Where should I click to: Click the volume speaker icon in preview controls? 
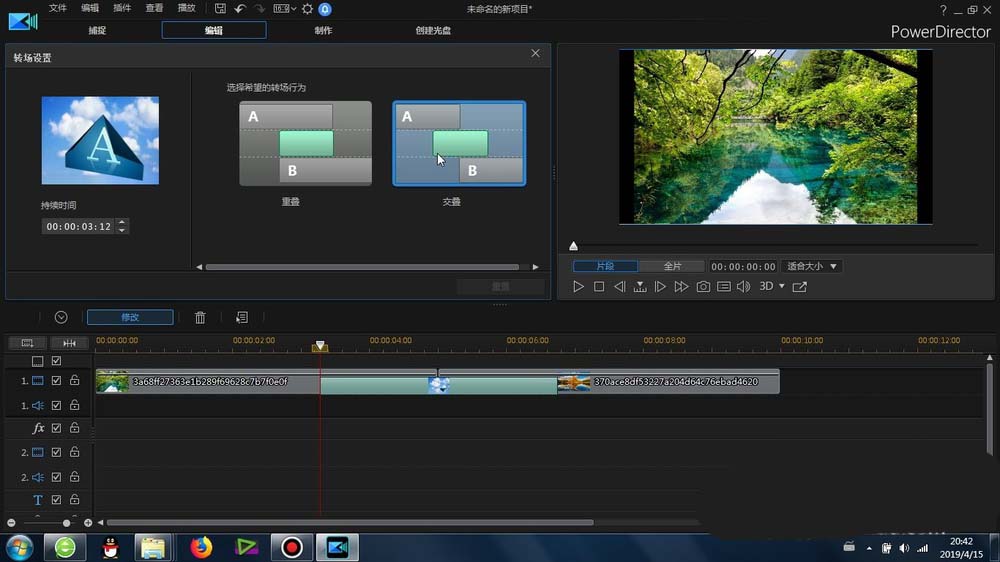[x=744, y=286]
